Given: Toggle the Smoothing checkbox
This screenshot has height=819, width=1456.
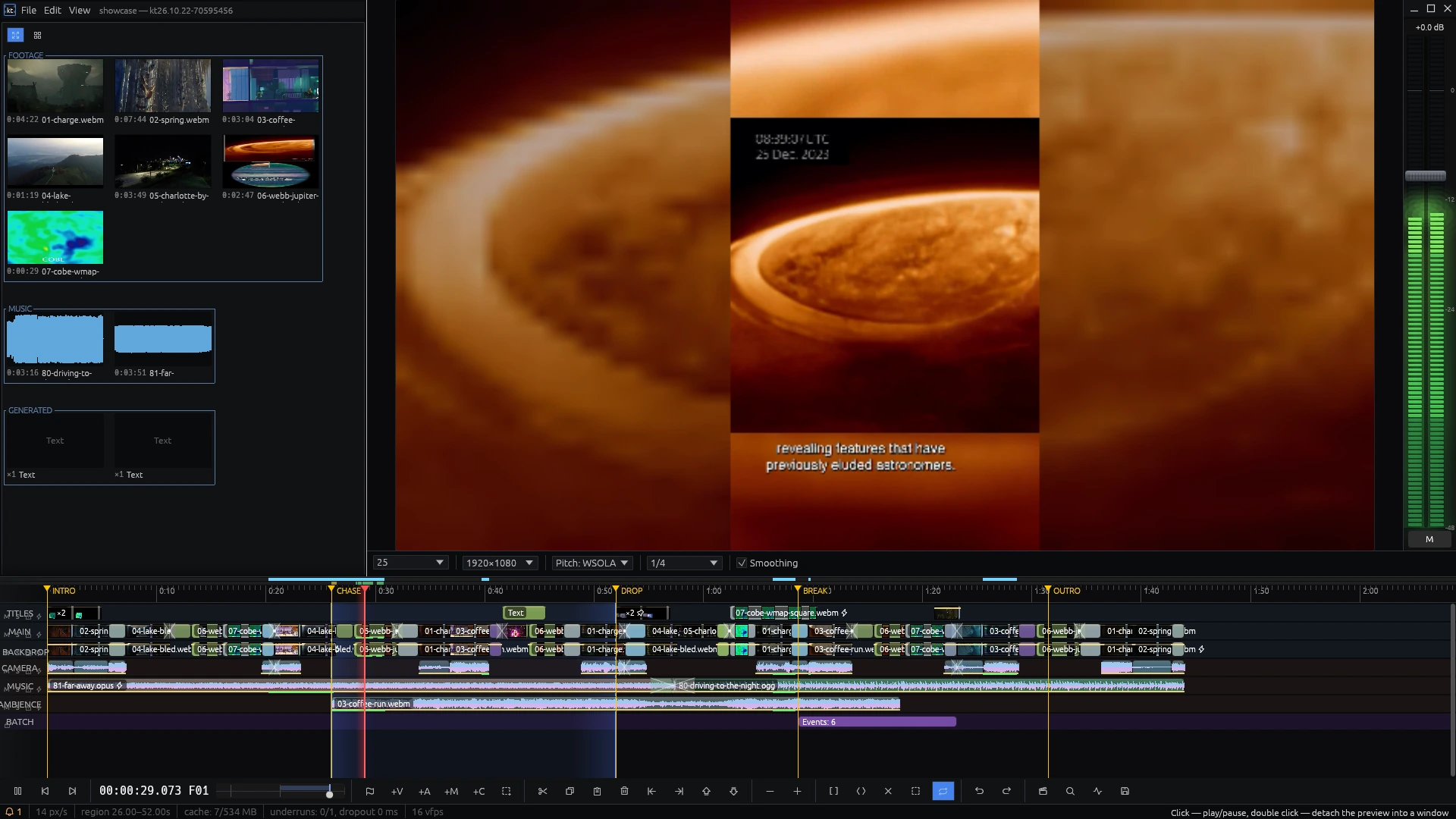Looking at the screenshot, I should point(742,563).
